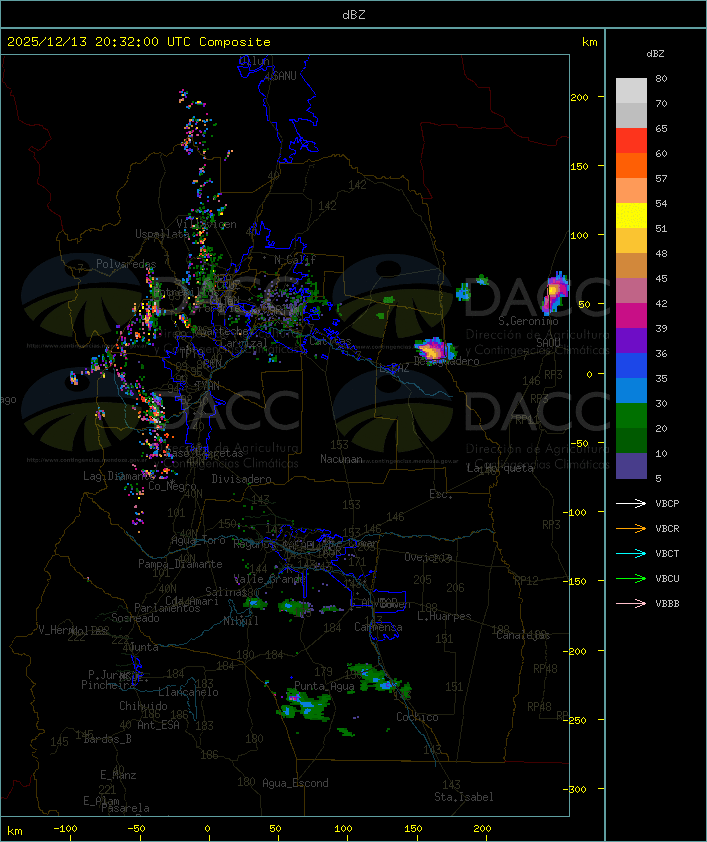
Task: Pick the light orange 54-57 dBZ swatch
Action: coord(631,191)
